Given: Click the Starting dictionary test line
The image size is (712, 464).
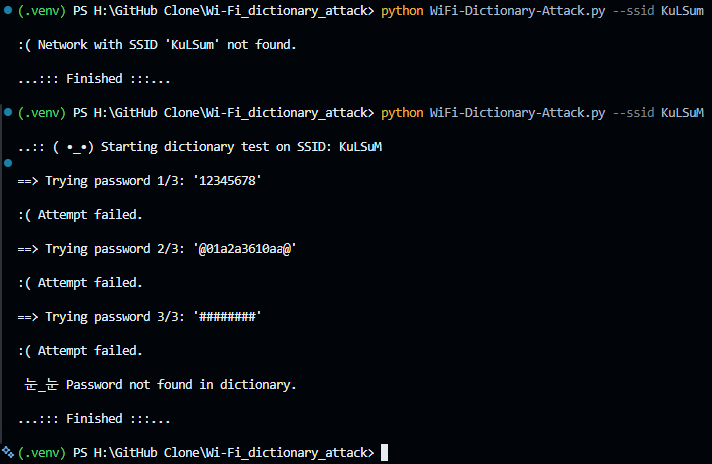Looking at the screenshot, I should pyautogui.click(x=200, y=147).
